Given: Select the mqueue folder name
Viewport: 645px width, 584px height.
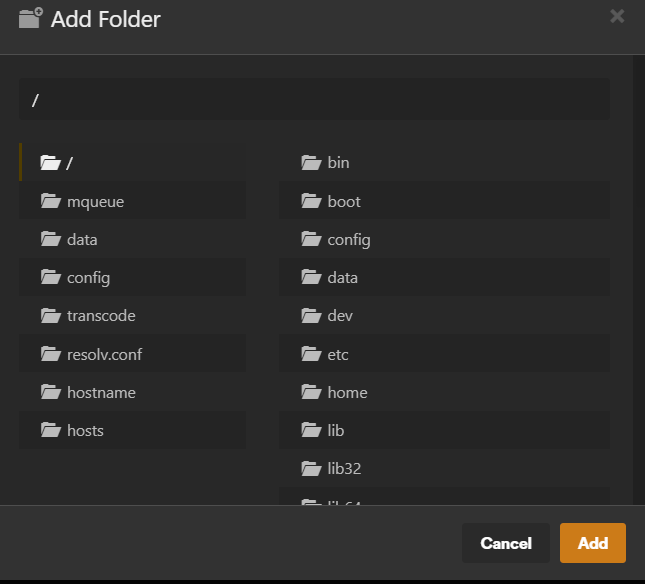Looking at the screenshot, I should click(95, 202).
